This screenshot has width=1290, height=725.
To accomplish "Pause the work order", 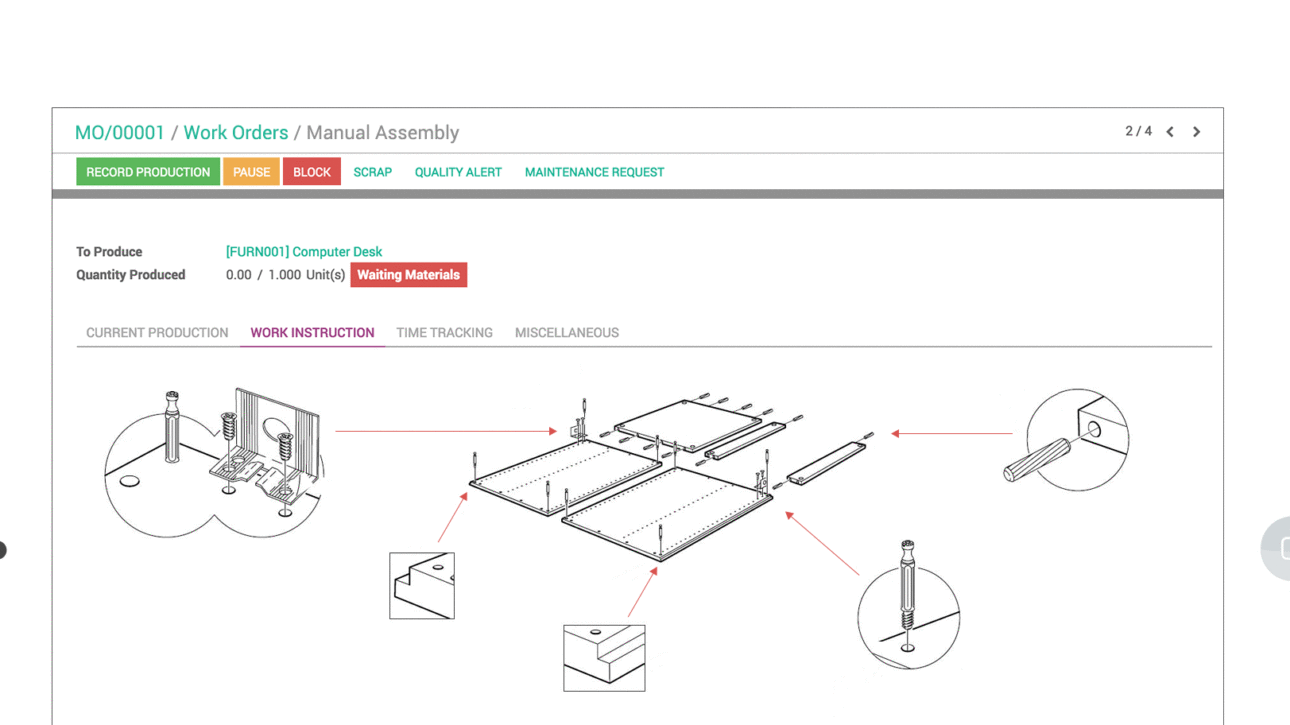I will 251,172.
